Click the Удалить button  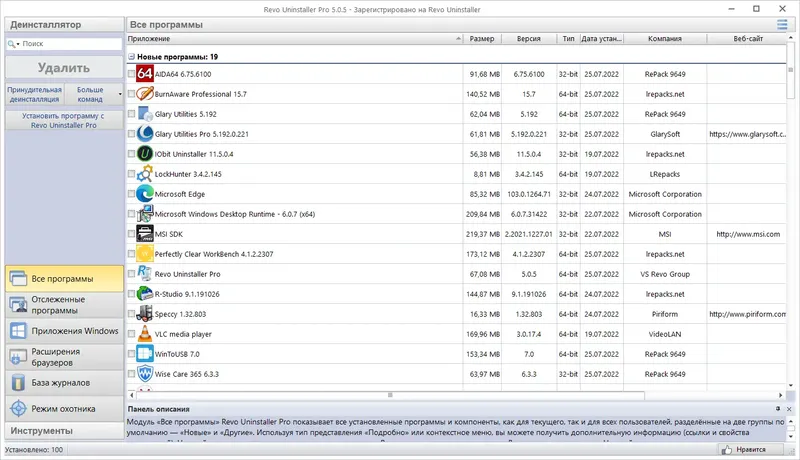(x=64, y=67)
